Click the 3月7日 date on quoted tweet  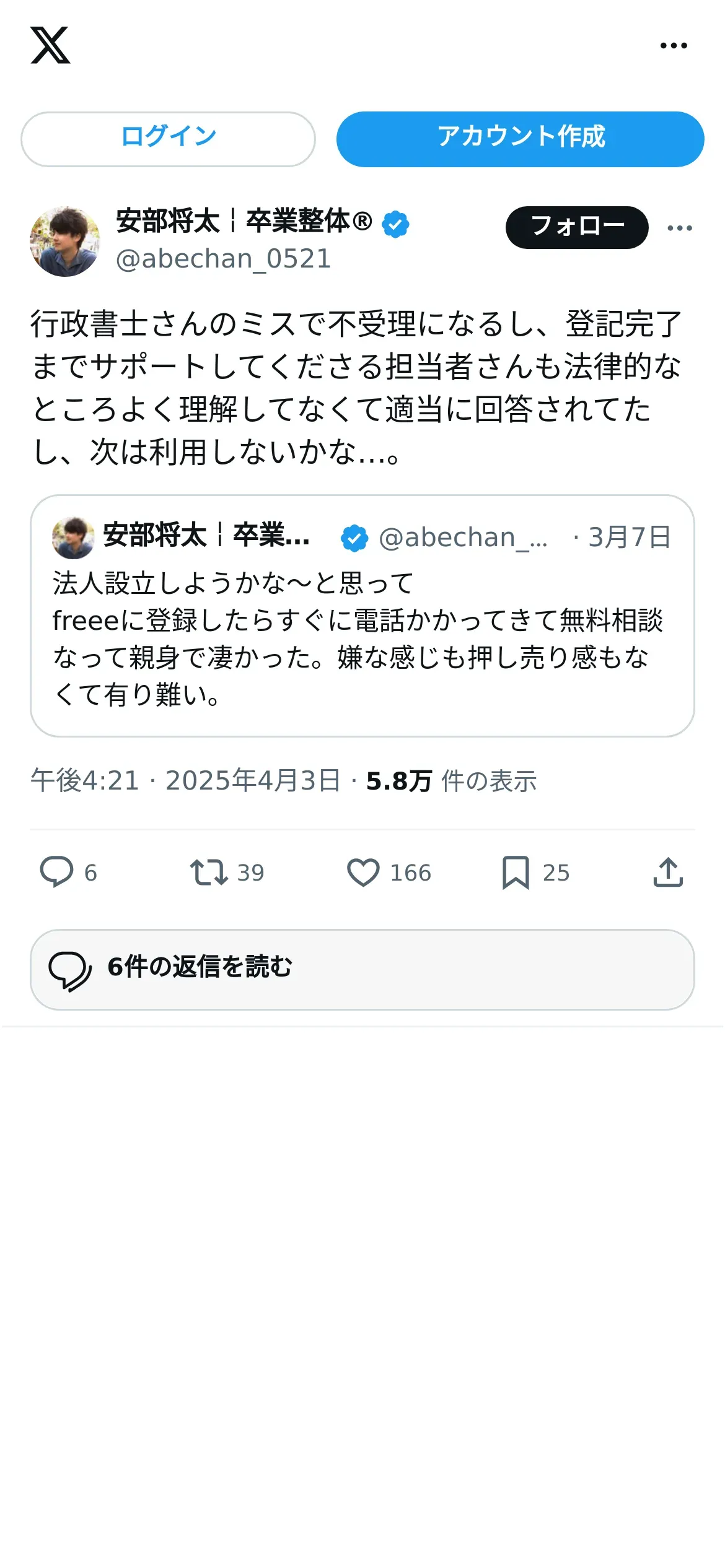click(x=629, y=537)
